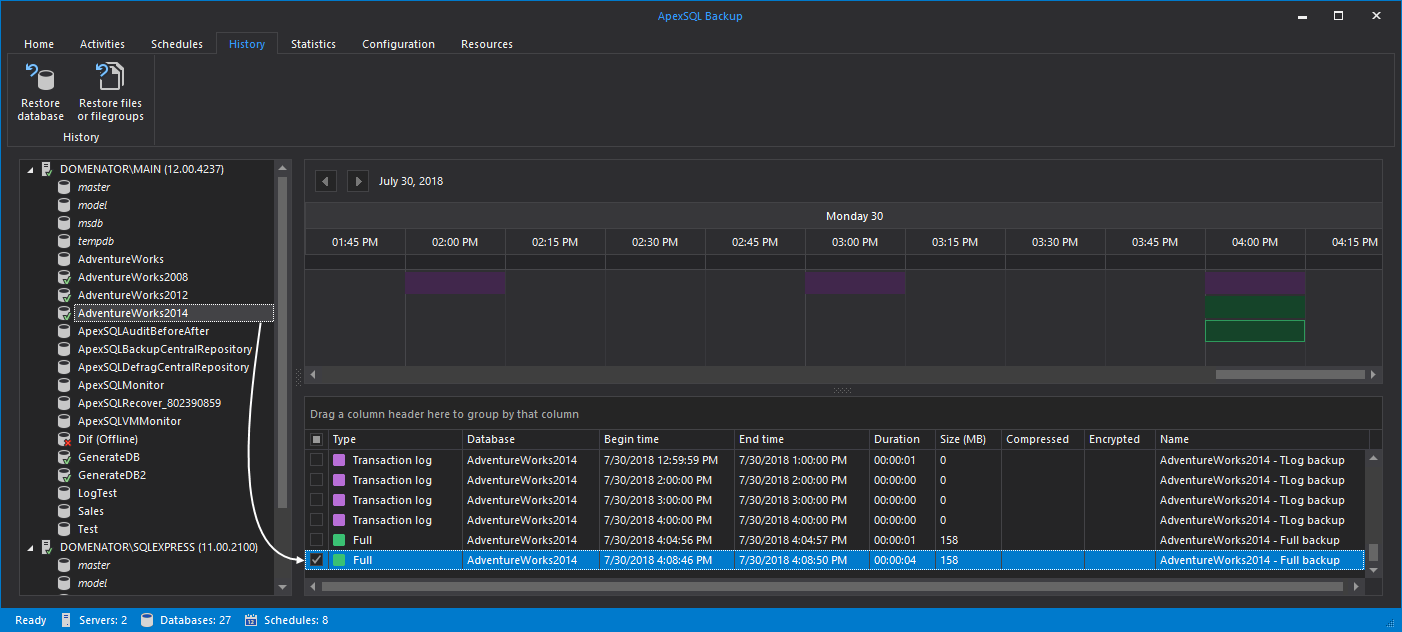Check the 12:59:59 PM Transaction log row

317,460
